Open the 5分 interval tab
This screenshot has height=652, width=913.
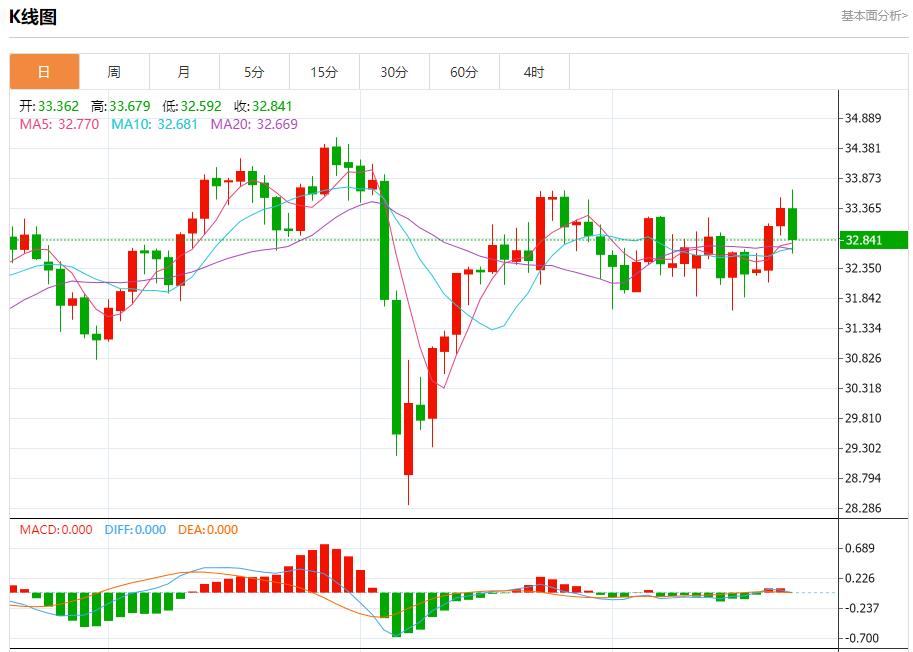(254, 72)
